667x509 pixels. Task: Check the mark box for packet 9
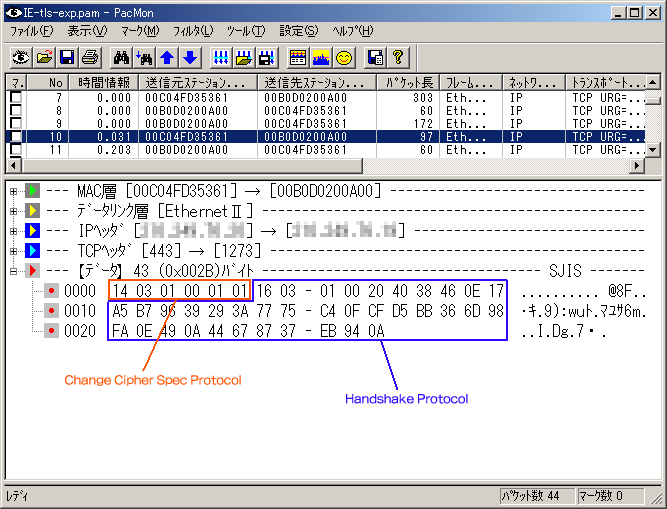click(x=15, y=123)
